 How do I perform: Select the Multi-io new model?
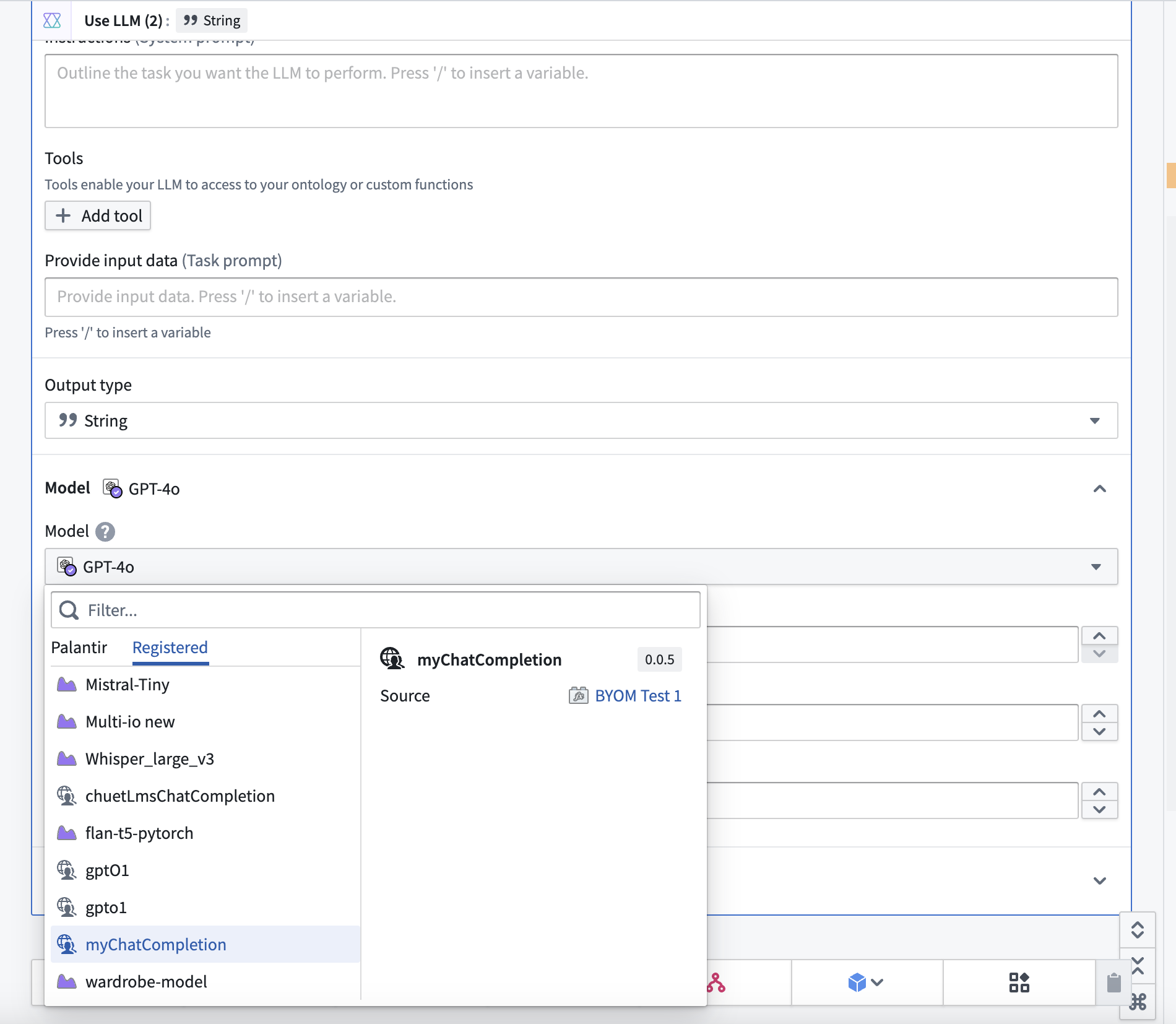click(x=205, y=721)
